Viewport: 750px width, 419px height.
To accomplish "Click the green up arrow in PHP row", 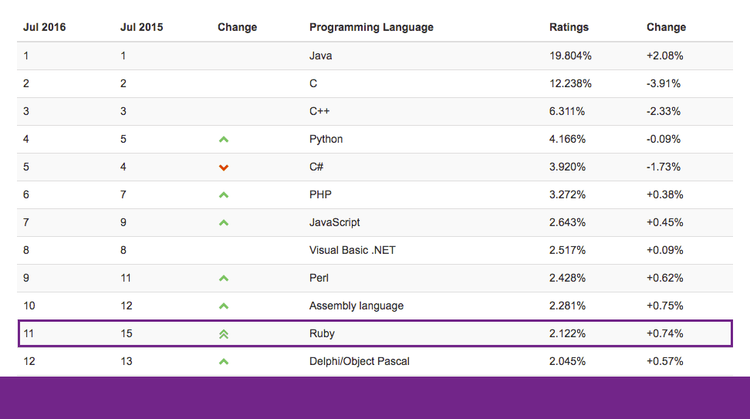I will 224,195.
